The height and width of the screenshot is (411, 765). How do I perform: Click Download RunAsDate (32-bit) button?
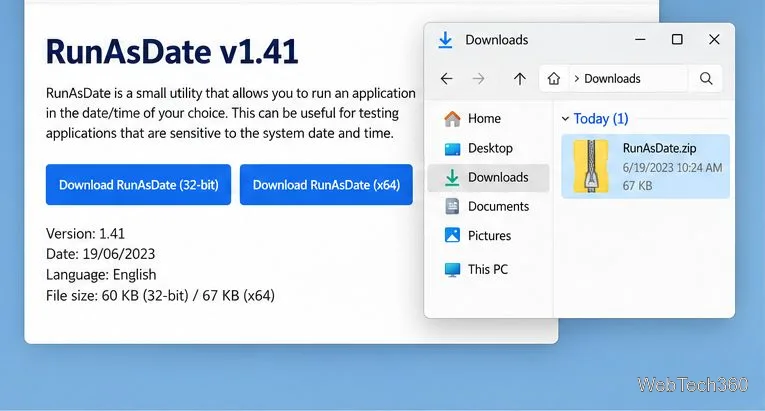click(x=138, y=185)
